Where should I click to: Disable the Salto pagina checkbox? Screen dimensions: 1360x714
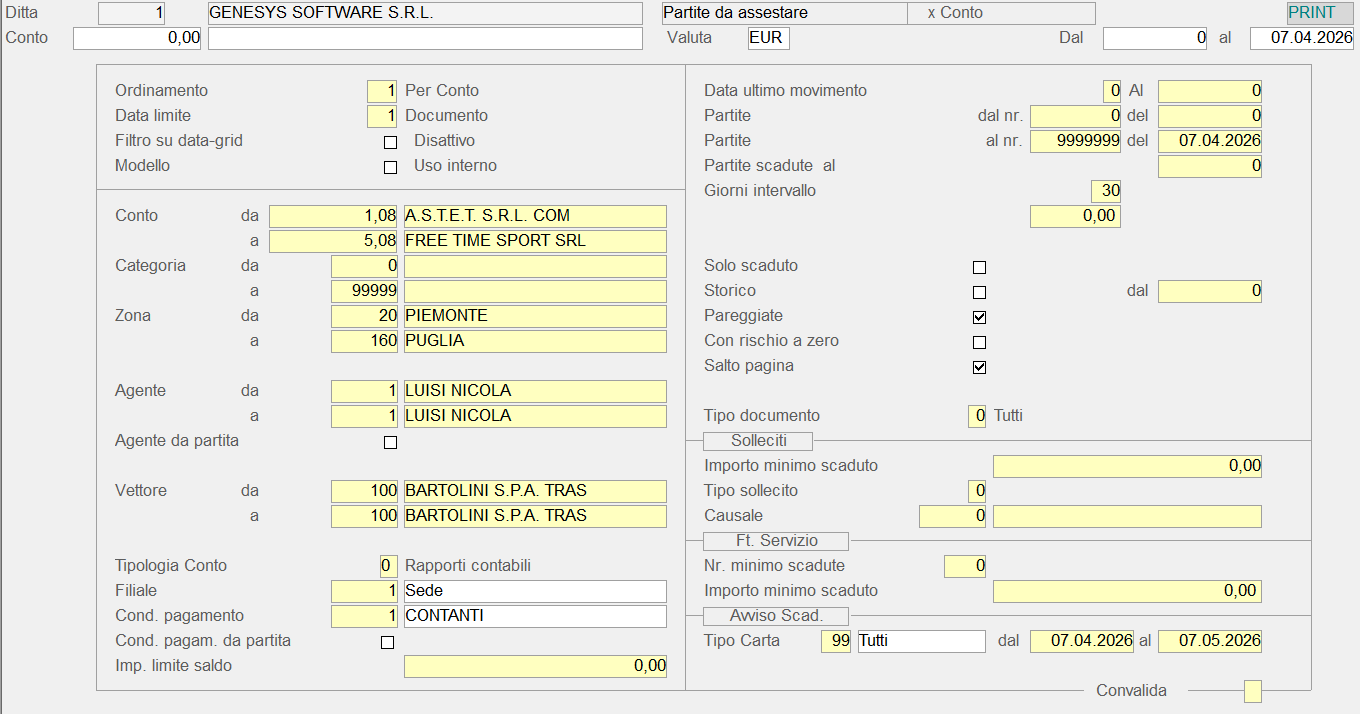[x=979, y=367]
